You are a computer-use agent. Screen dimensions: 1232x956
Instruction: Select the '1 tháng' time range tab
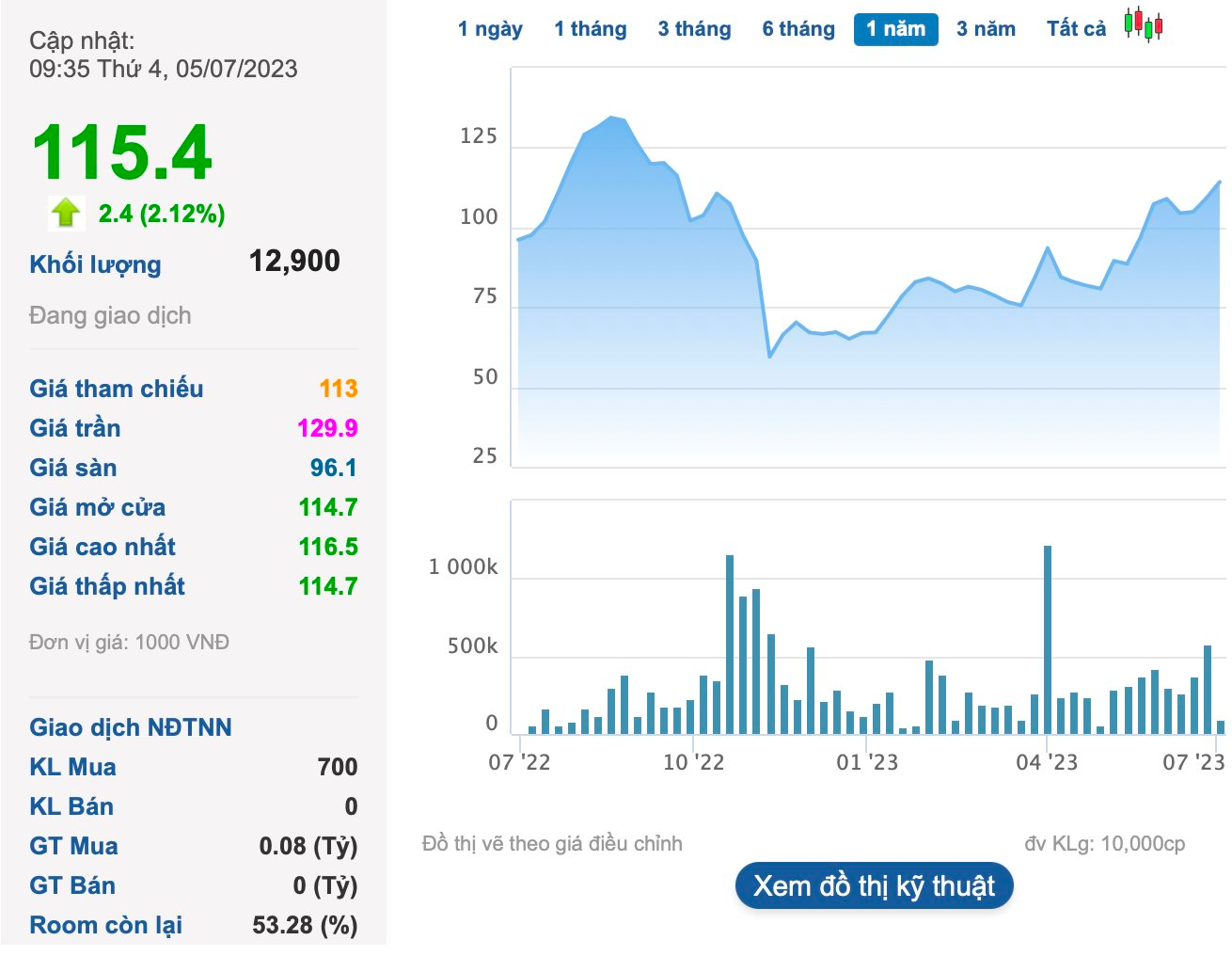591,29
